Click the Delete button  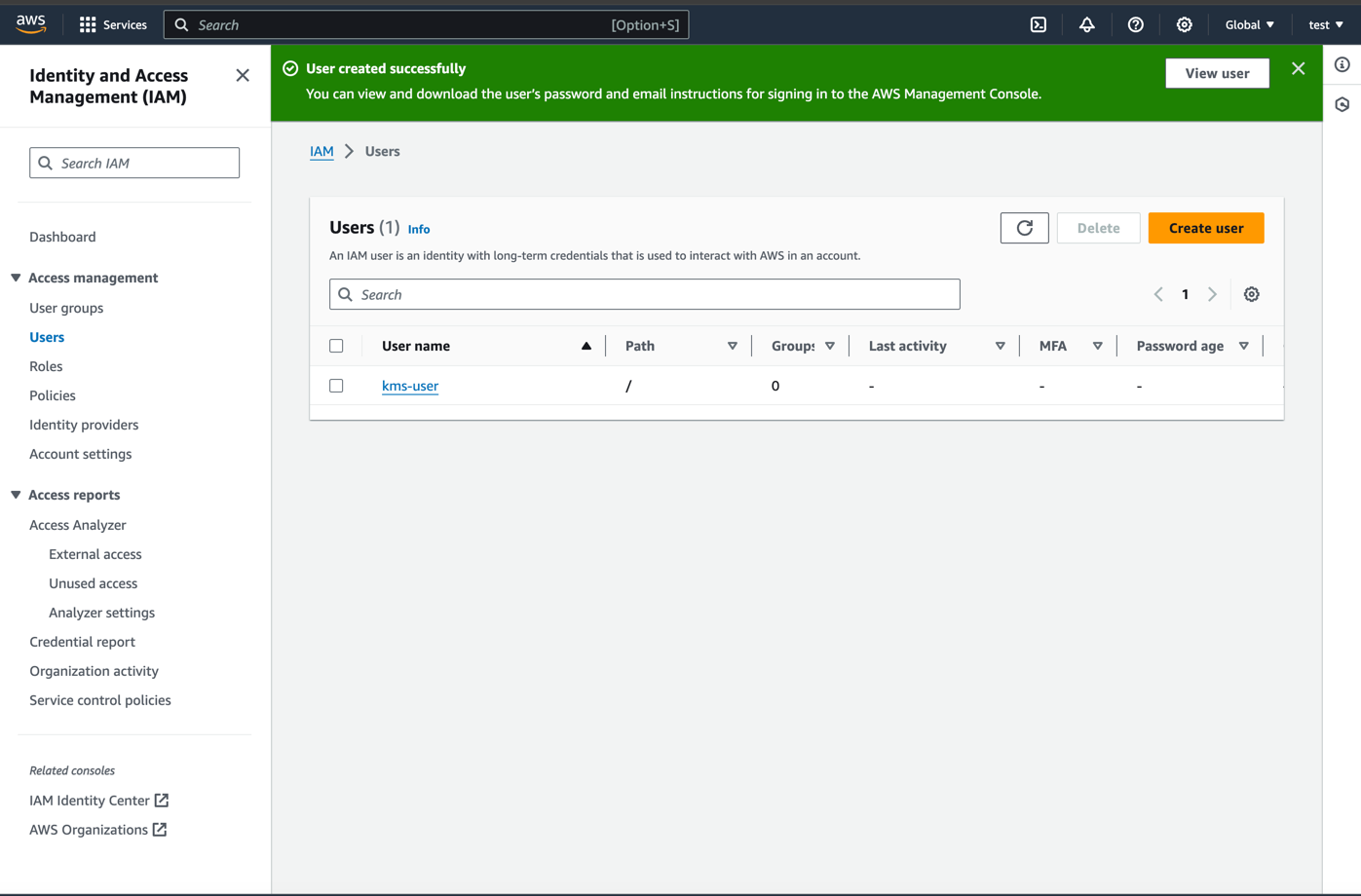pyautogui.click(x=1098, y=228)
